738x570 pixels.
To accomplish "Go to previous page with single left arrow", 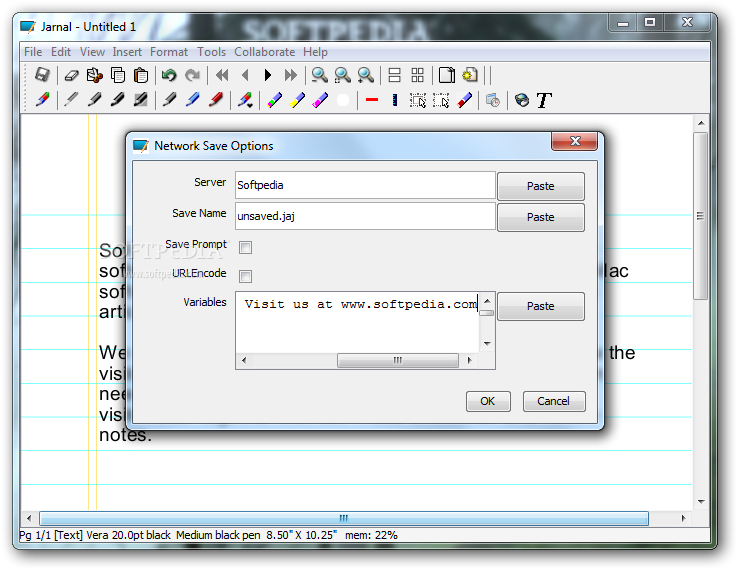I will click(x=245, y=75).
